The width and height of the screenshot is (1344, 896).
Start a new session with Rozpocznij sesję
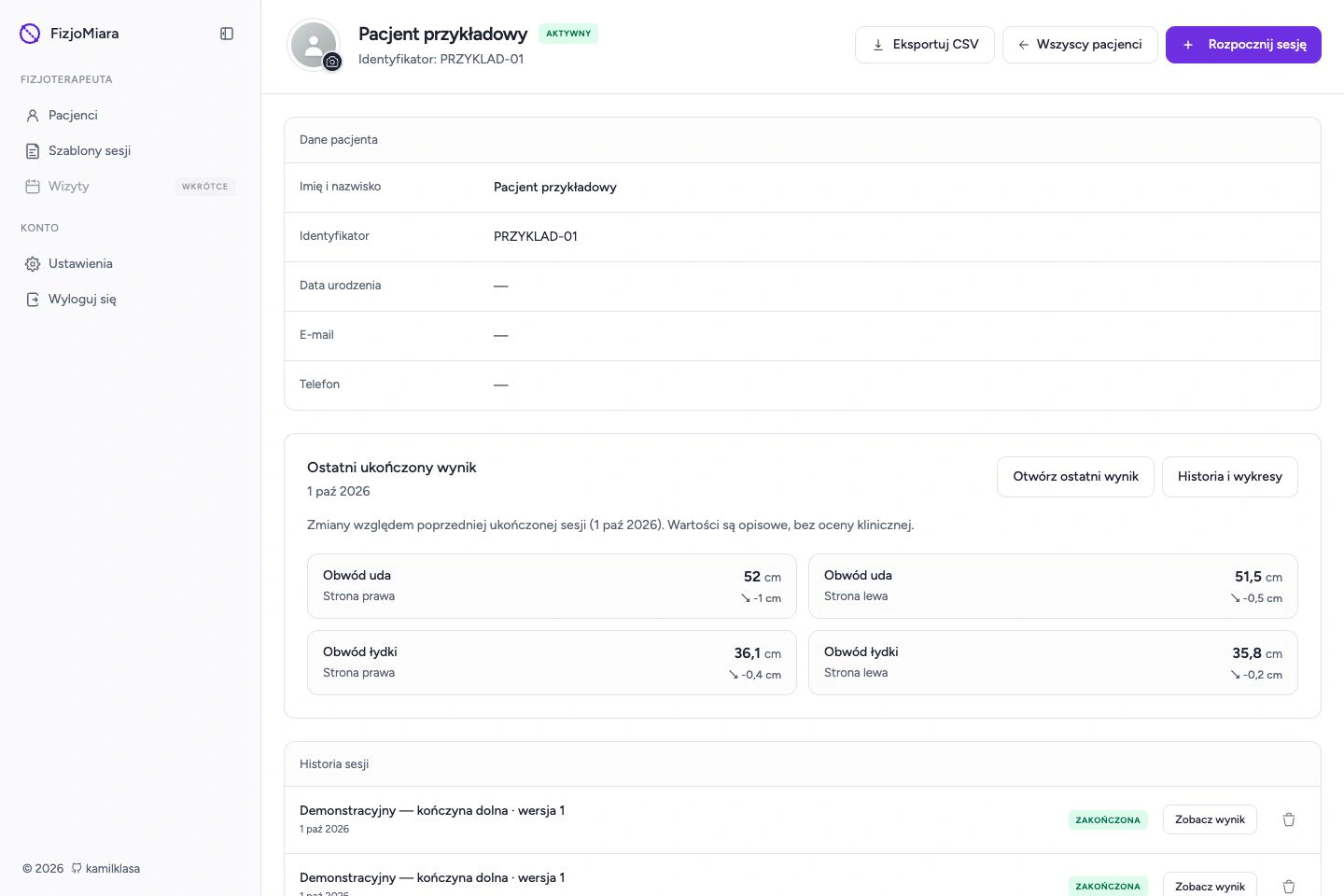[1243, 45]
